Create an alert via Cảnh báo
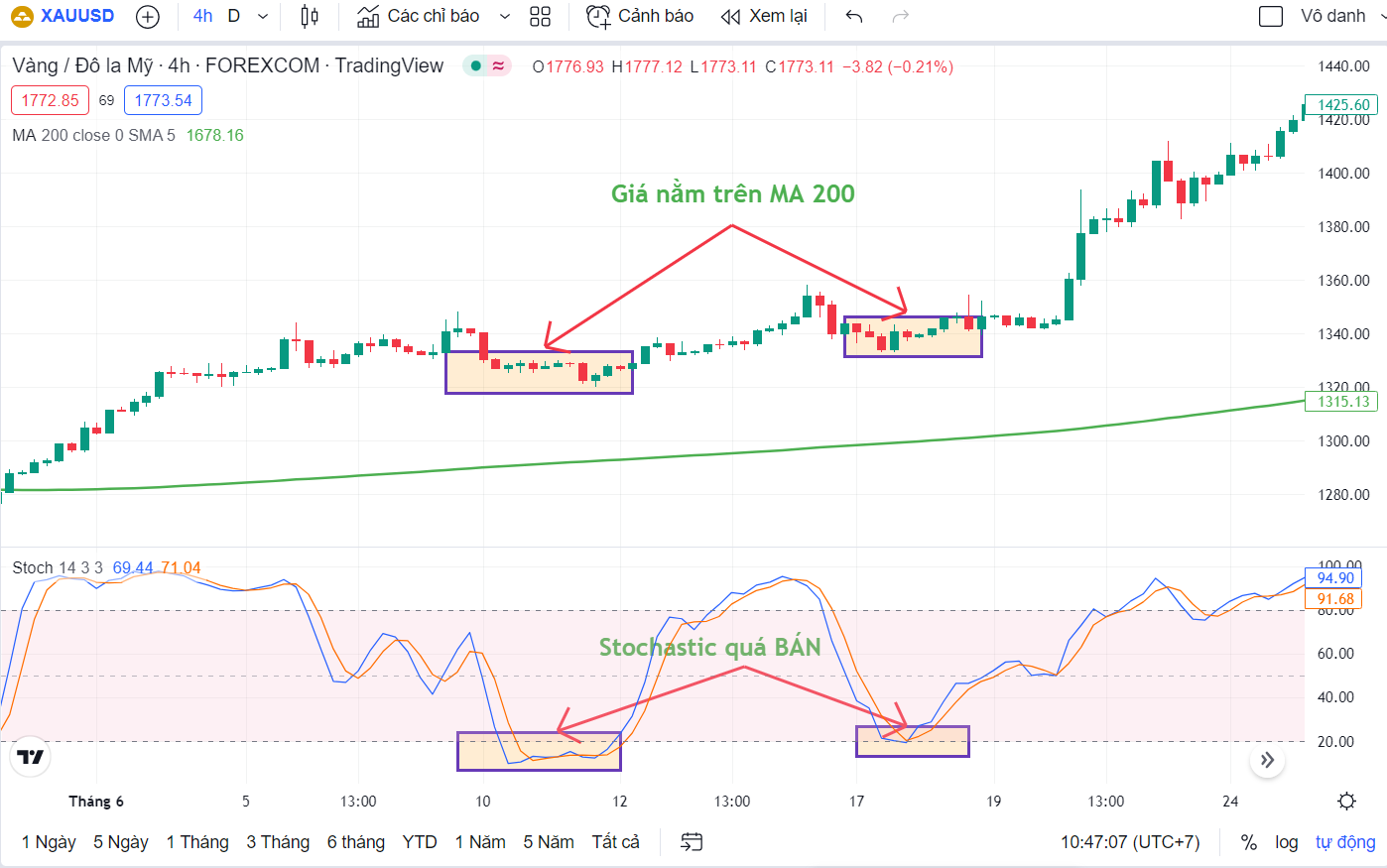The width and height of the screenshot is (1387, 868). pos(640,16)
